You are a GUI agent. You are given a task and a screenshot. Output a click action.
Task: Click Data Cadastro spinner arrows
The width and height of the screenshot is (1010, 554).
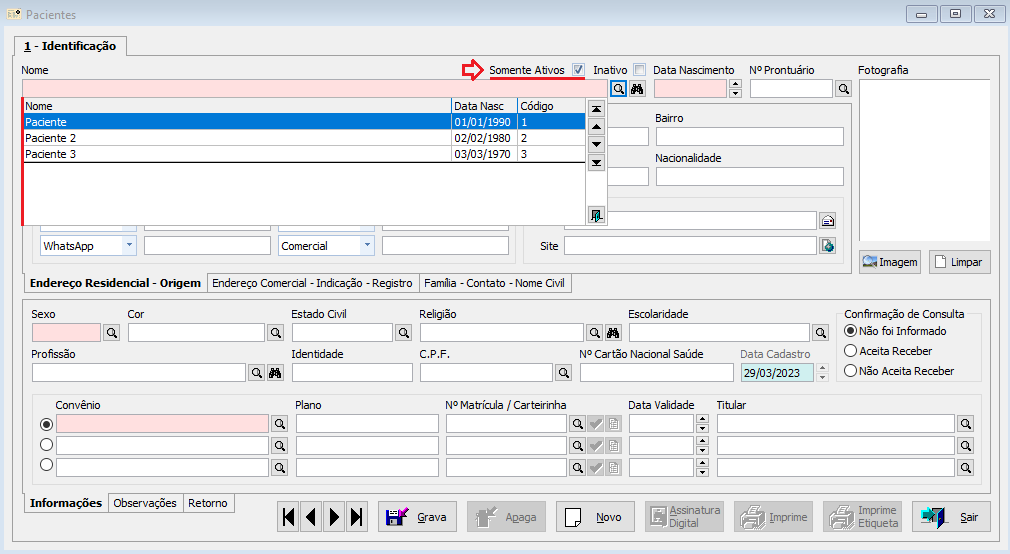(823, 372)
